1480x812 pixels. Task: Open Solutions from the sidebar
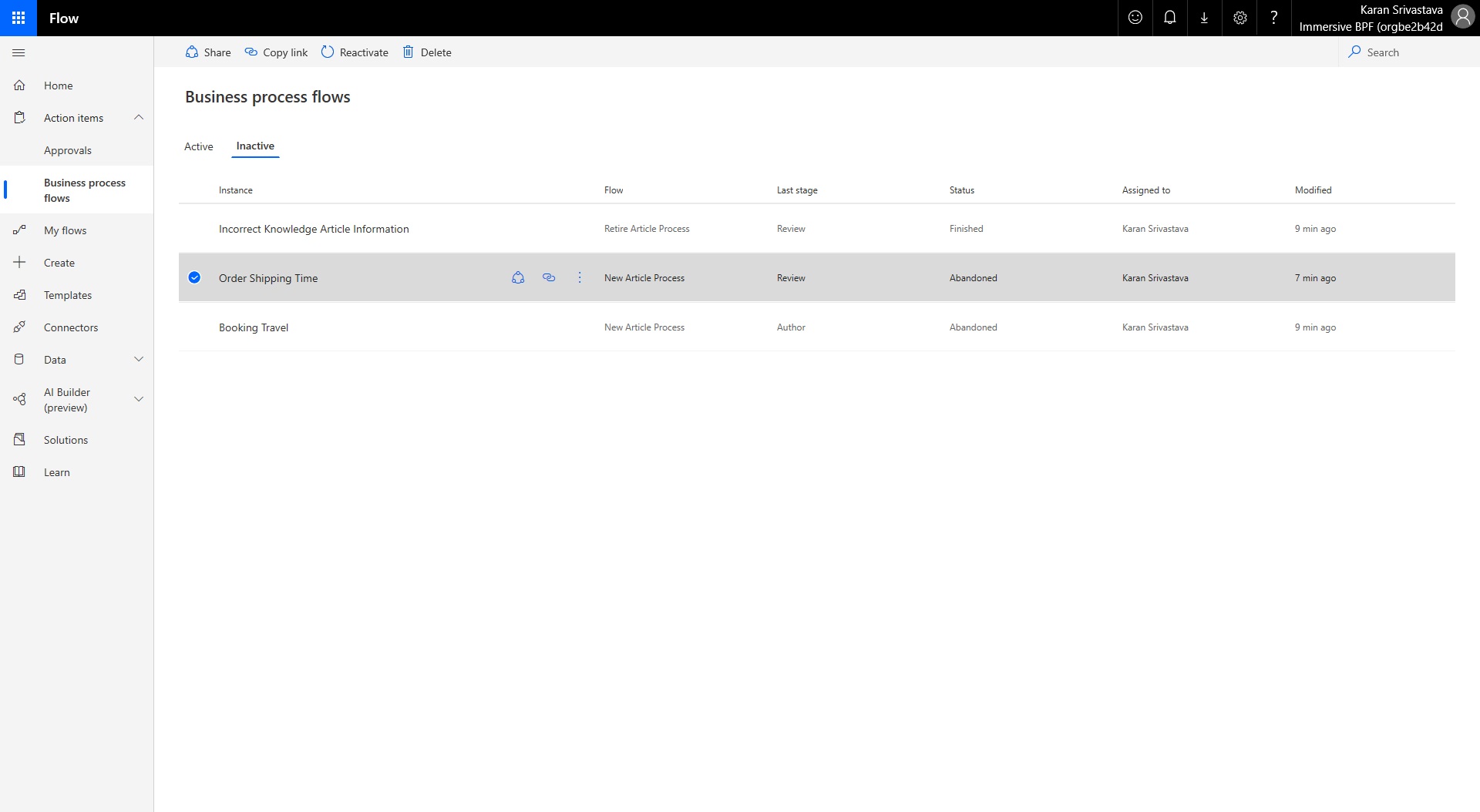(x=66, y=440)
